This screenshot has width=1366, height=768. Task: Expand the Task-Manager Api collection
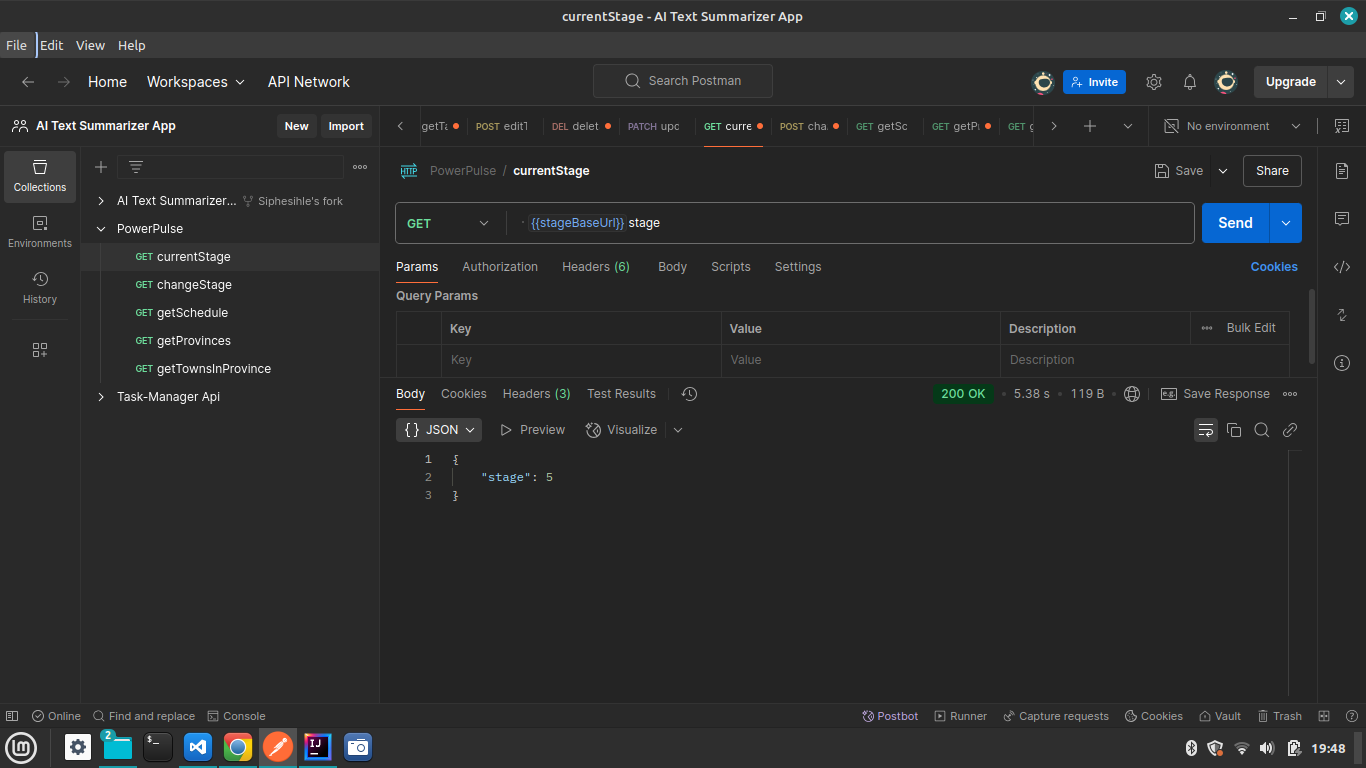101,397
